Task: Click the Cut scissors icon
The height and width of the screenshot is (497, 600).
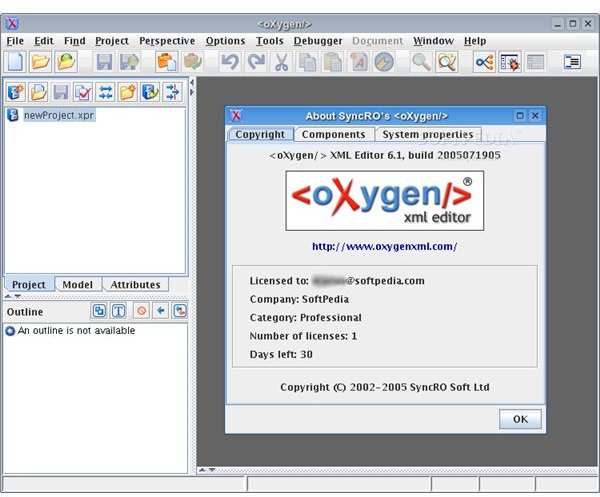Action: [x=282, y=62]
